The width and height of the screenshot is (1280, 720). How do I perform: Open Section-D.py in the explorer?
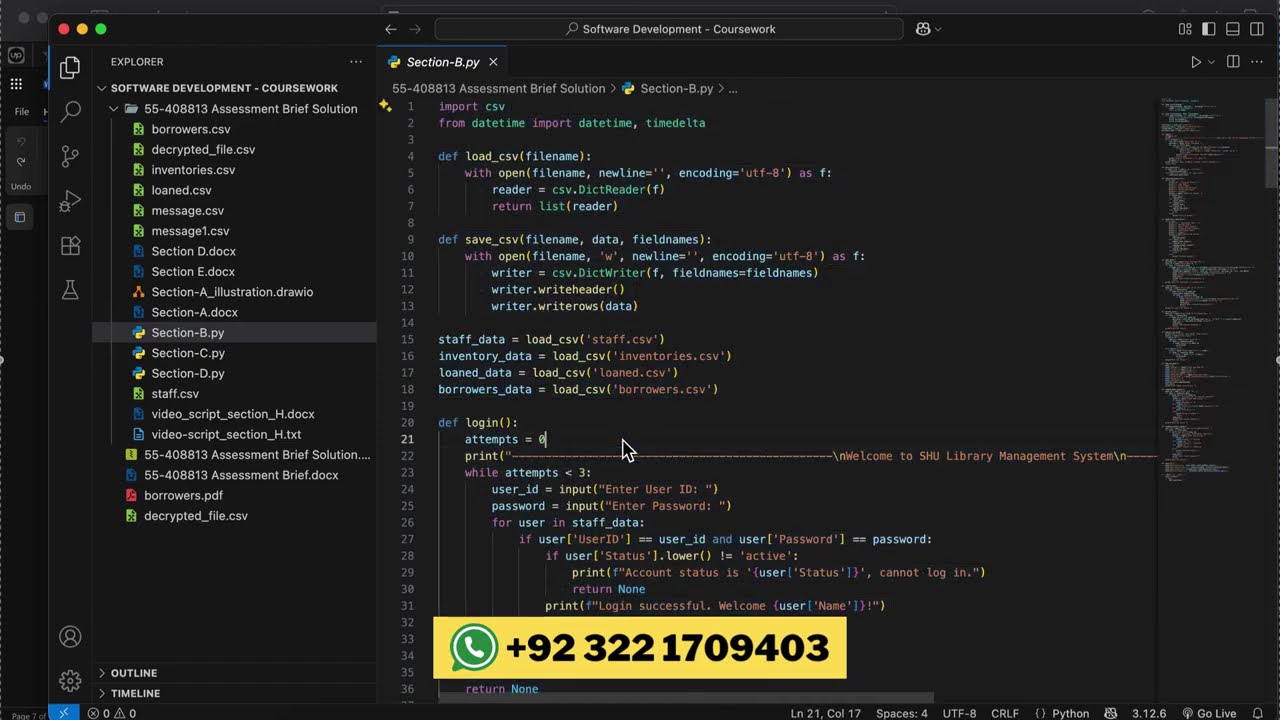[x=188, y=373]
